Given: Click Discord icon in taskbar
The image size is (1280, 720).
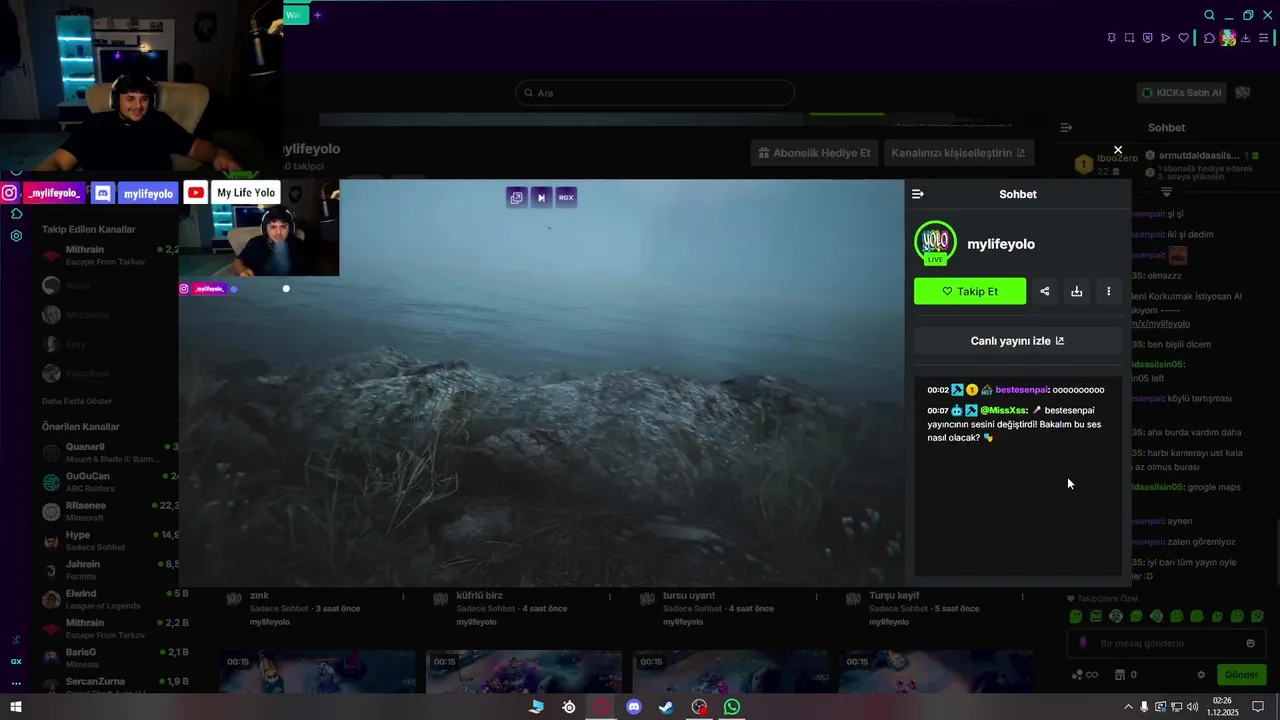Looking at the screenshot, I should pyautogui.click(x=633, y=707).
